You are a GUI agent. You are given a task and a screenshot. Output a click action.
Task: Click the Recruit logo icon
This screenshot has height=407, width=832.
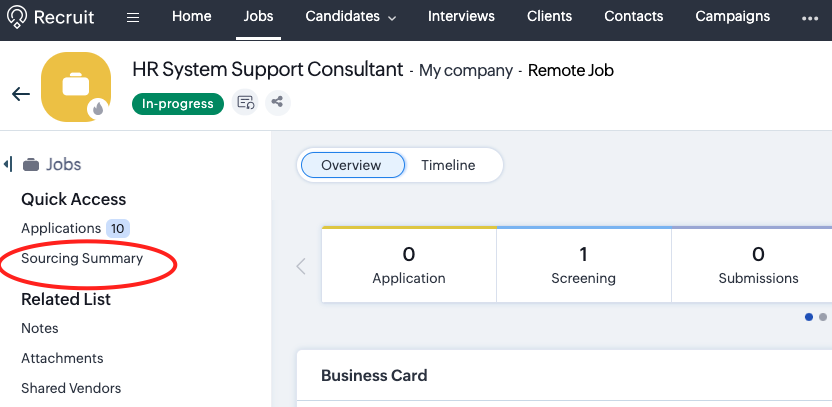coord(16,17)
